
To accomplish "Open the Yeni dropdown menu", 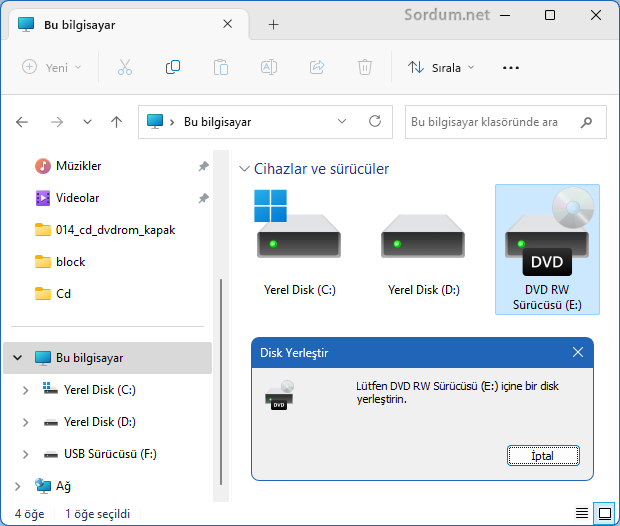I will pos(51,68).
